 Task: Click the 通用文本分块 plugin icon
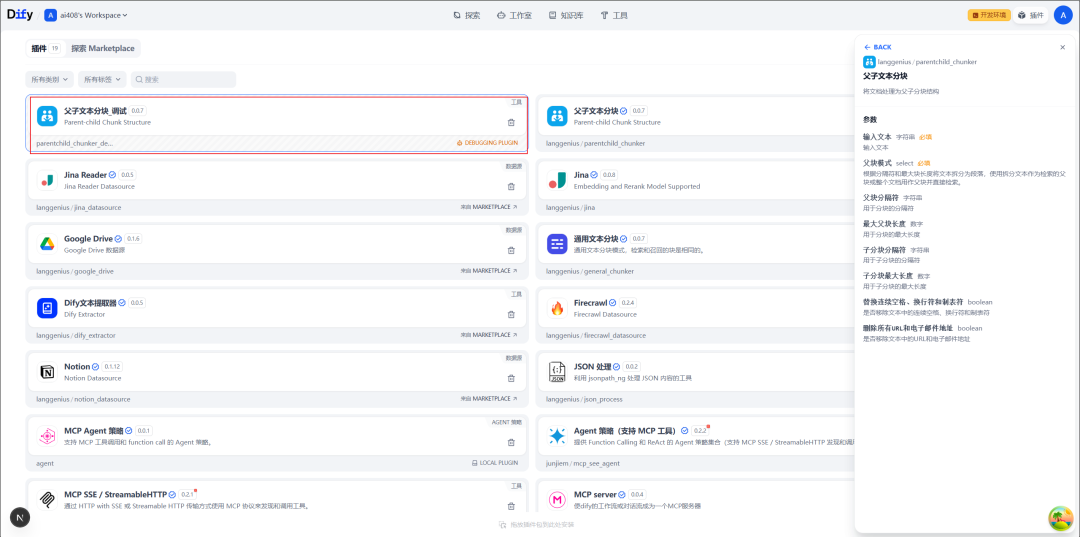coord(557,244)
